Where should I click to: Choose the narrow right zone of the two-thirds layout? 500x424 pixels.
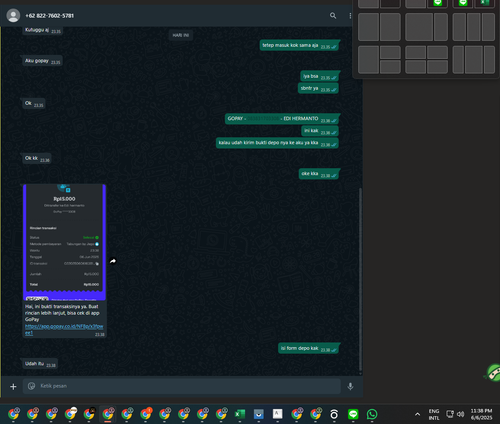tap(441, 27)
